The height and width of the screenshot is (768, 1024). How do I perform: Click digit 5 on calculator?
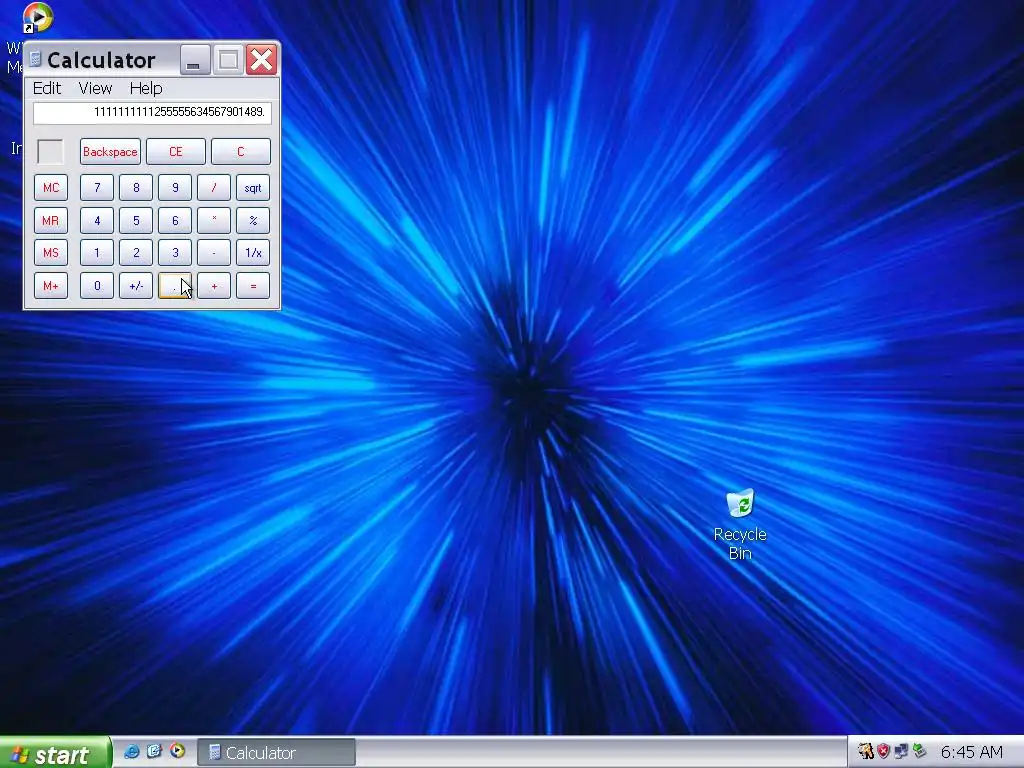click(x=136, y=221)
